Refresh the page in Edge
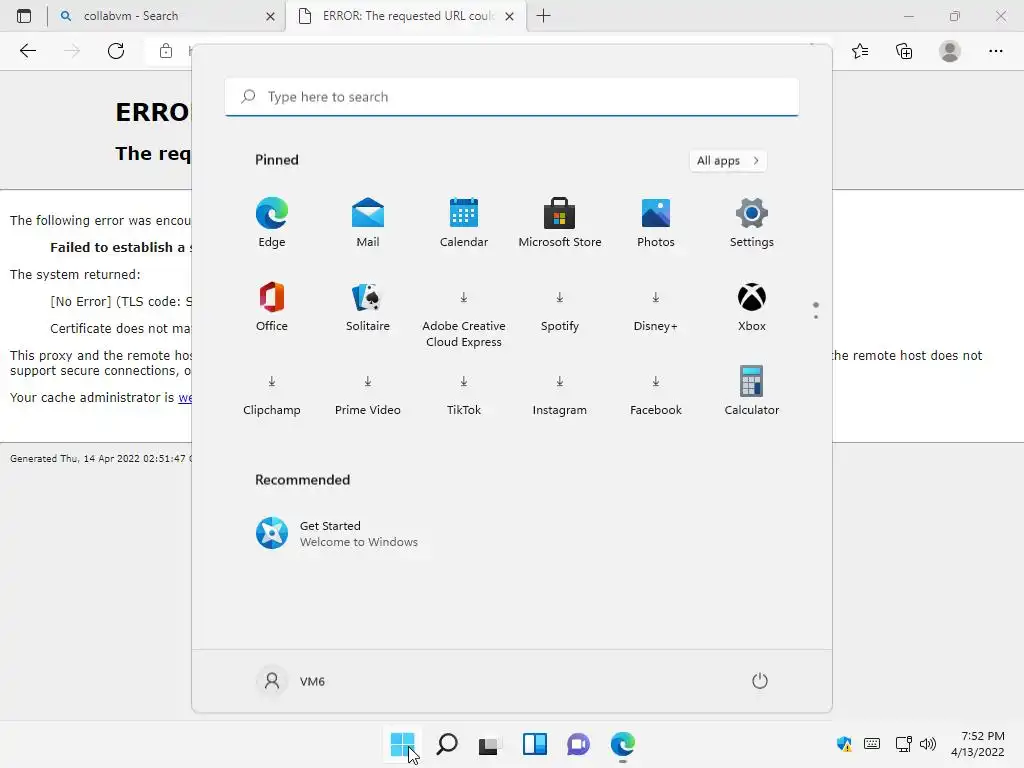 point(116,51)
